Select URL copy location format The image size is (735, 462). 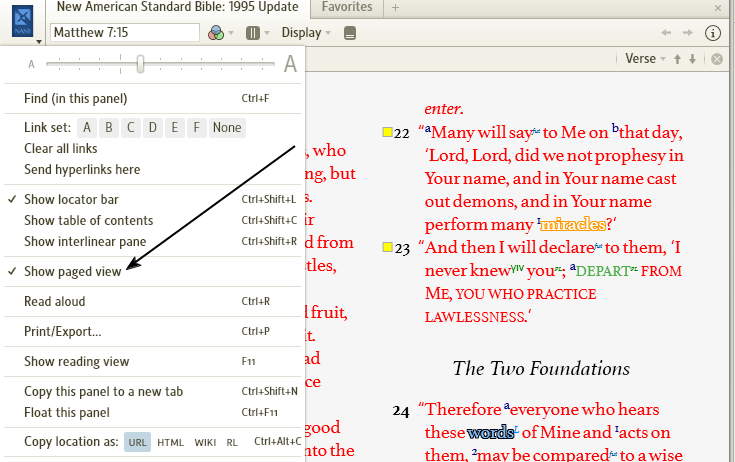coord(137,442)
